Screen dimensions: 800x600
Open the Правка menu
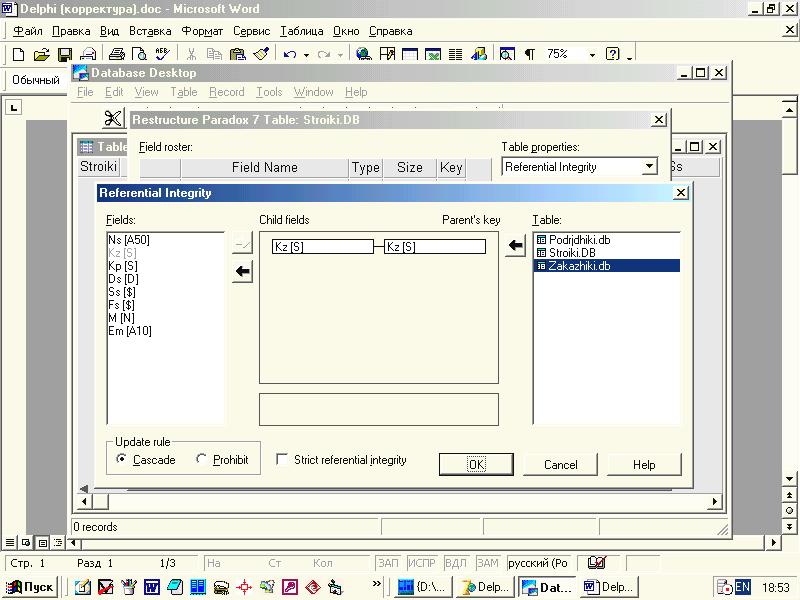[x=71, y=31]
